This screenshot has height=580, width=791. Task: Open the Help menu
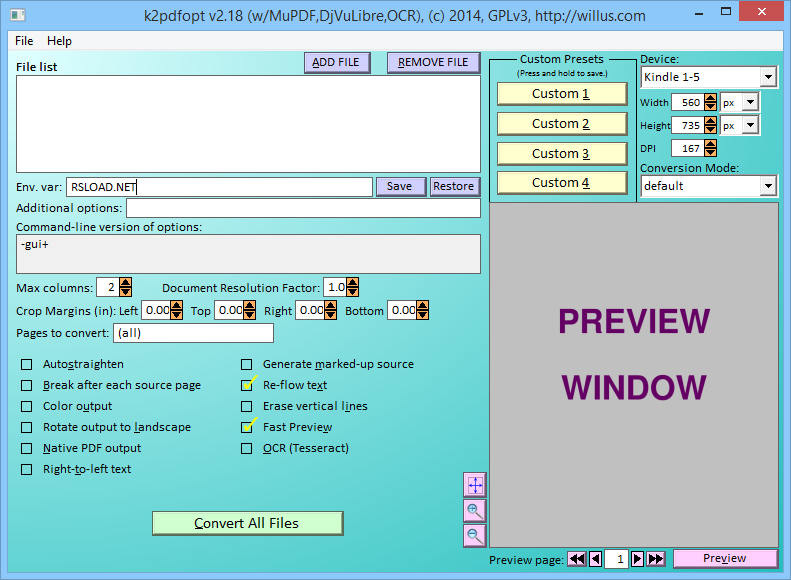[x=60, y=41]
